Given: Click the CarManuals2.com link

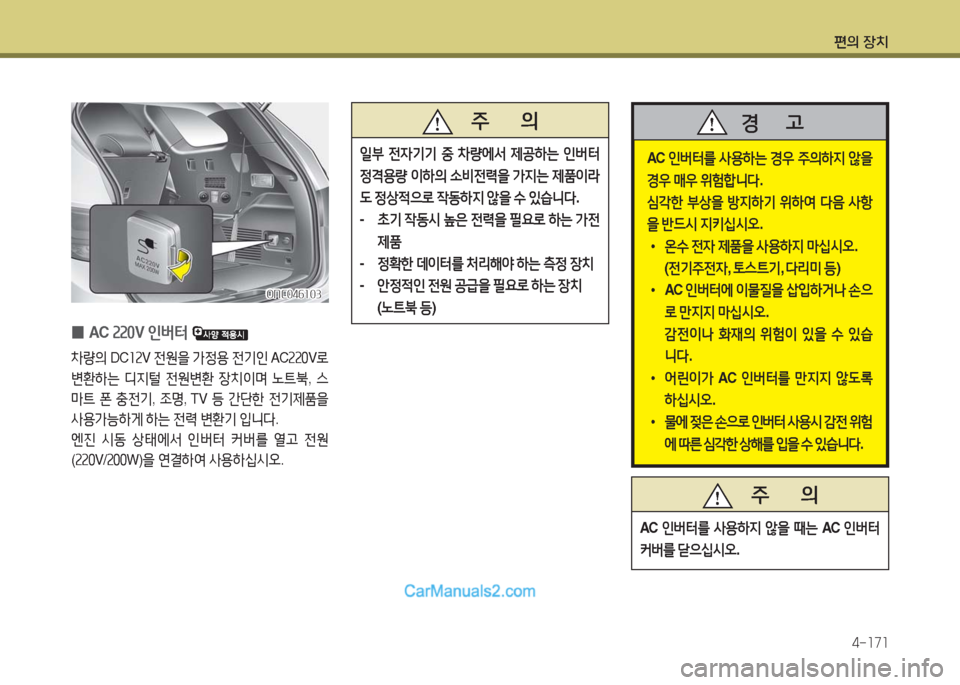Looking at the screenshot, I should (470, 591).
